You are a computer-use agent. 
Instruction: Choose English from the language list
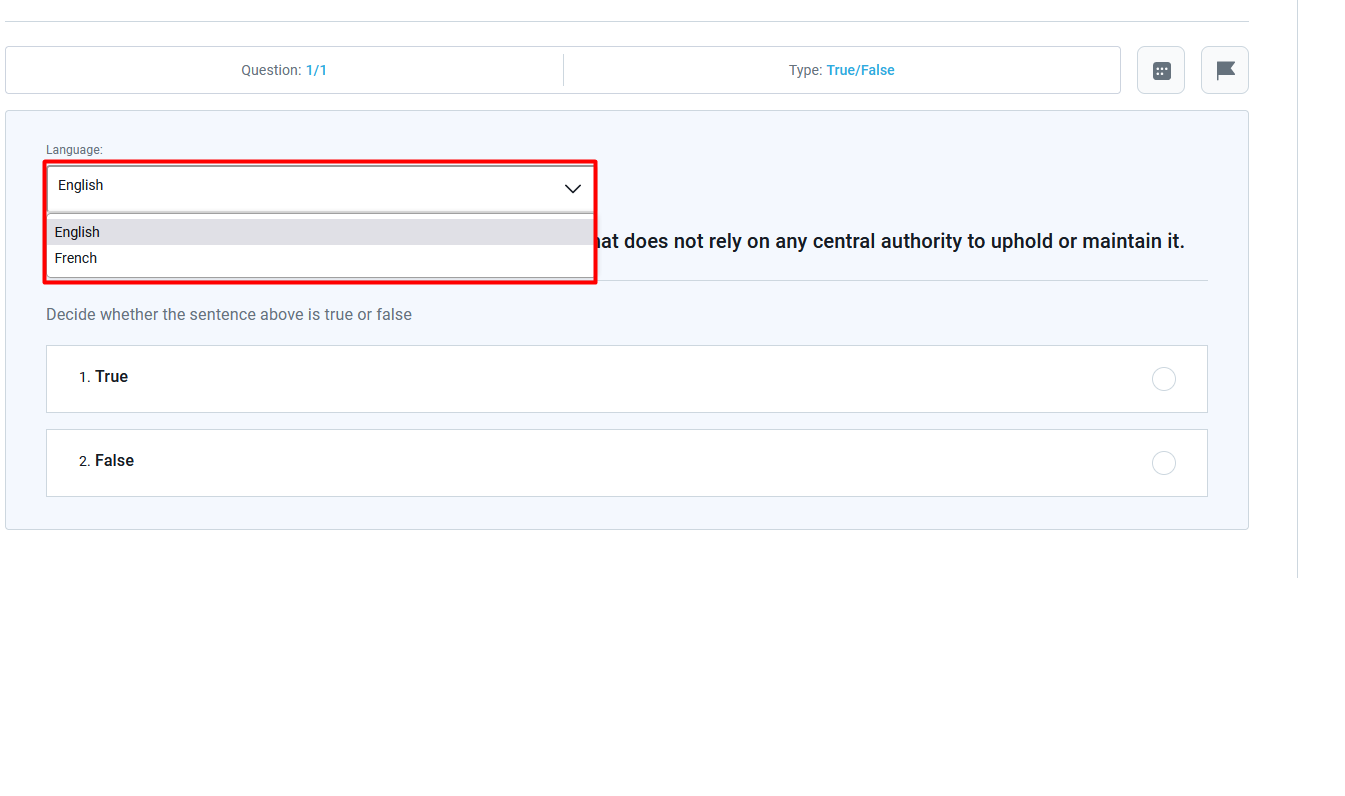click(78, 232)
